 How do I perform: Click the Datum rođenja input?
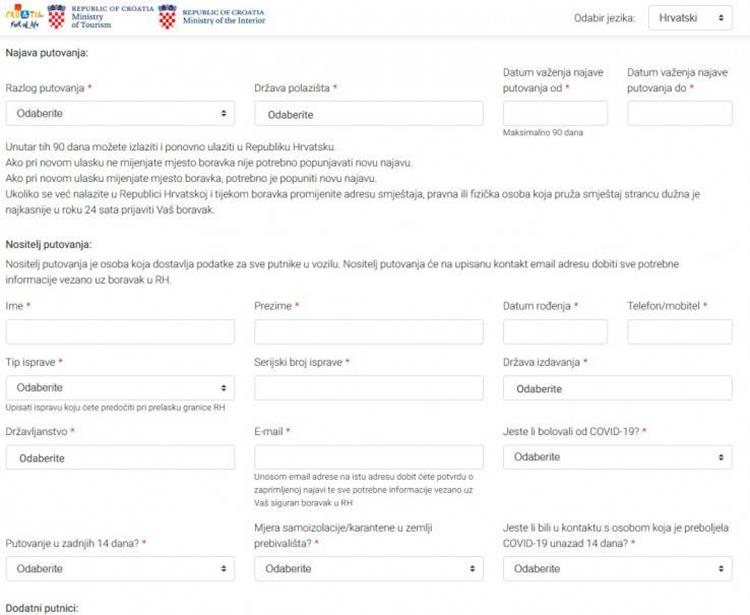click(x=555, y=332)
